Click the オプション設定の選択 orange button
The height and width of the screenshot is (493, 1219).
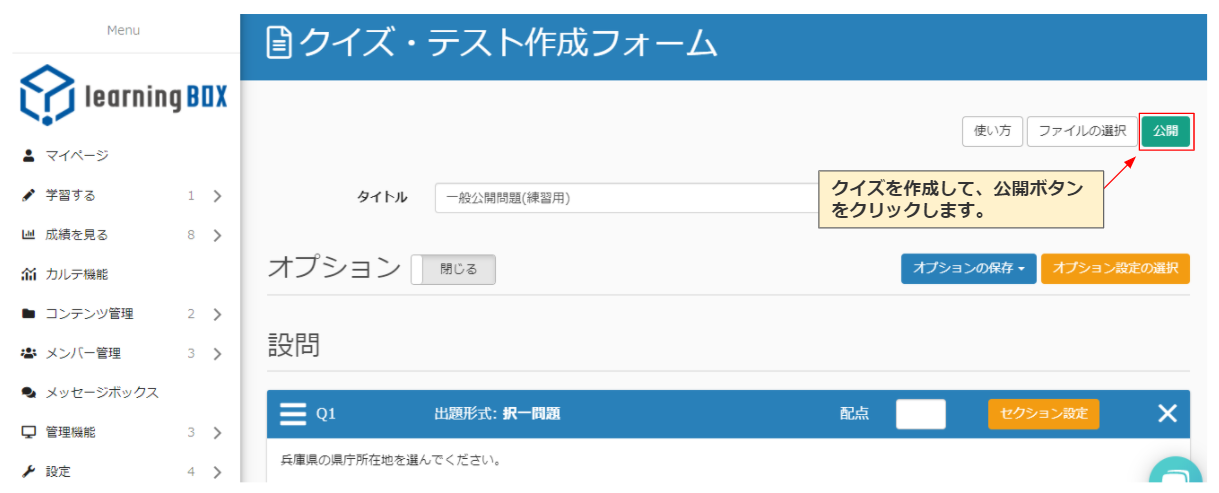coord(1115,269)
